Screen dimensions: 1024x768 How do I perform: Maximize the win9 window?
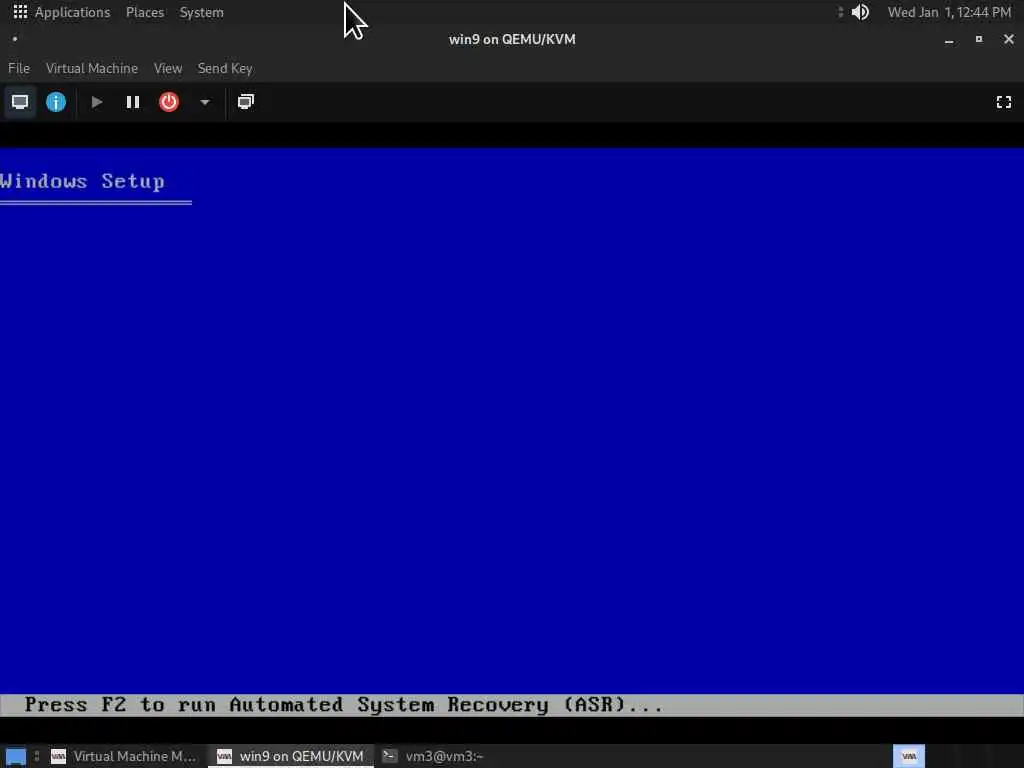click(978, 39)
